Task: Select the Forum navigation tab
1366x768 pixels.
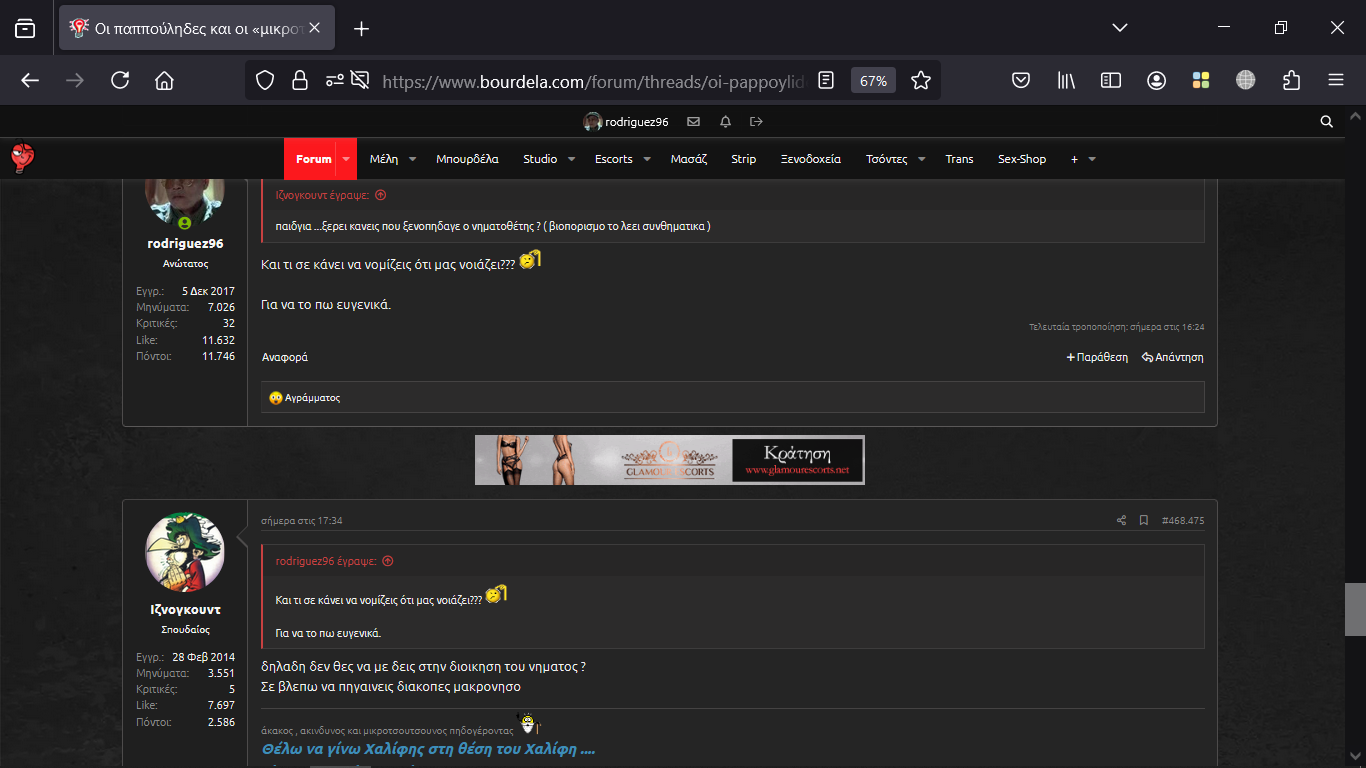Action: [313, 159]
